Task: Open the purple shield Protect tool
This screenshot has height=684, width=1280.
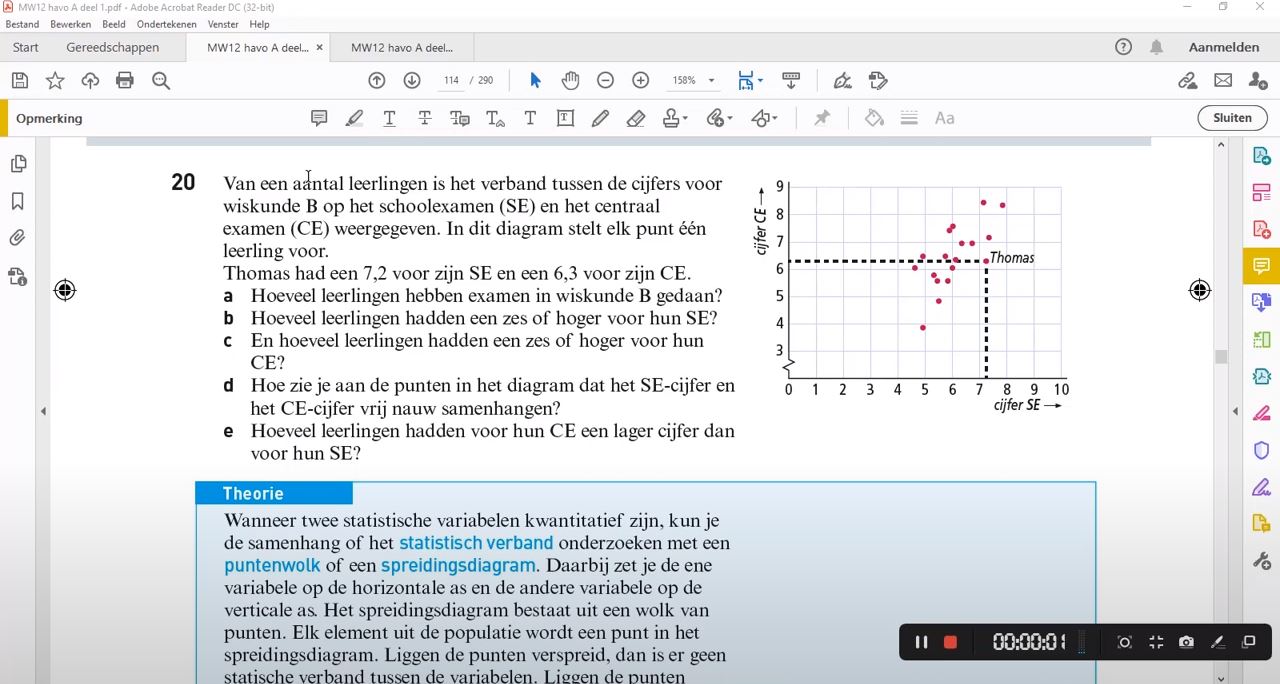Action: point(1262,450)
